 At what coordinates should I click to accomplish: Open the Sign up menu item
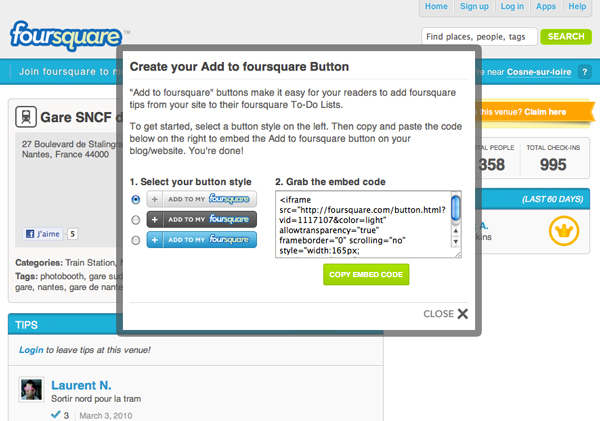click(474, 7)
